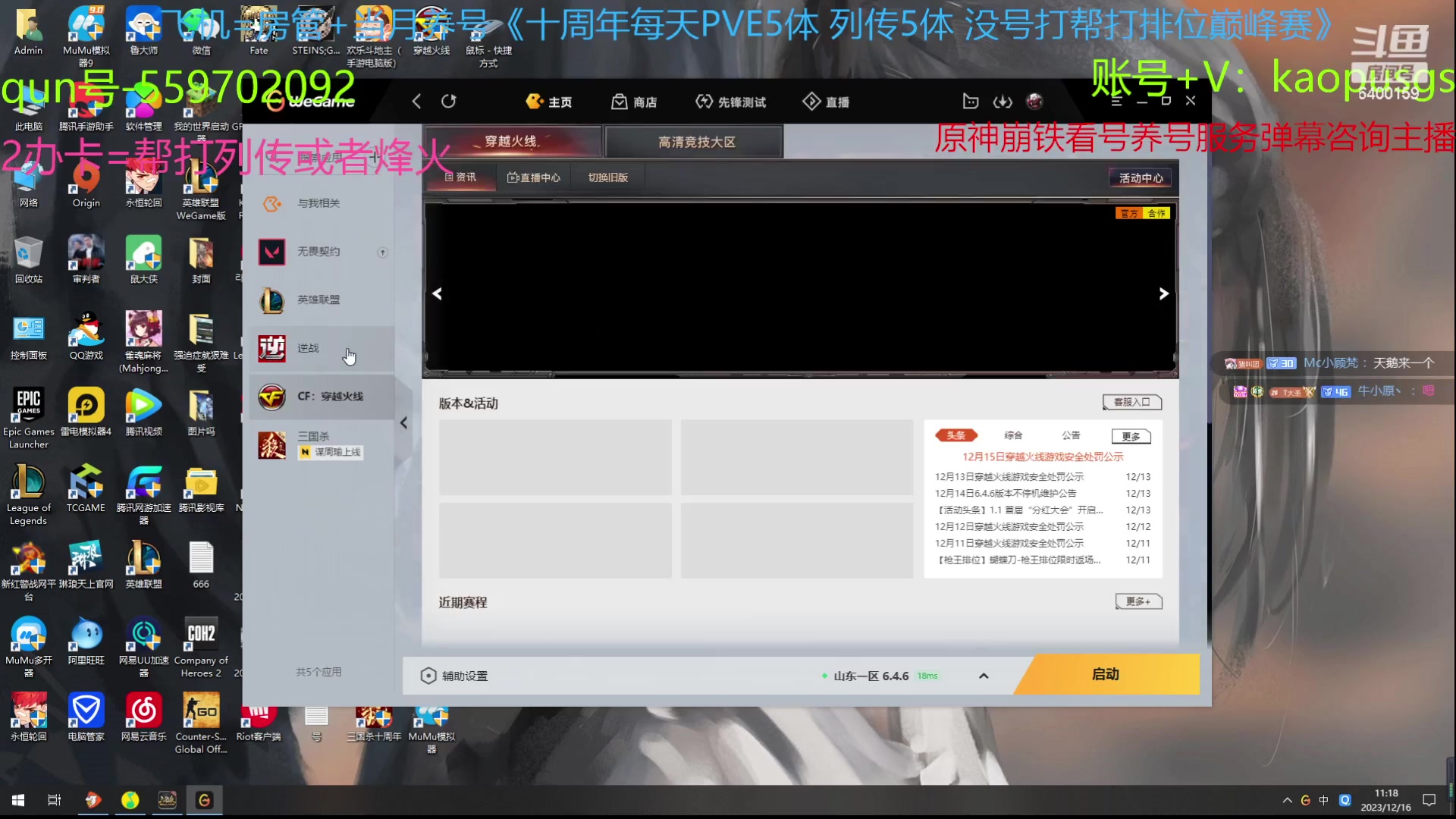This screenshot has height=819, width=1456.
Task: Click 更多+ in 近期赛程 section
Action: pyautogui.click(x=1138, y=601)
